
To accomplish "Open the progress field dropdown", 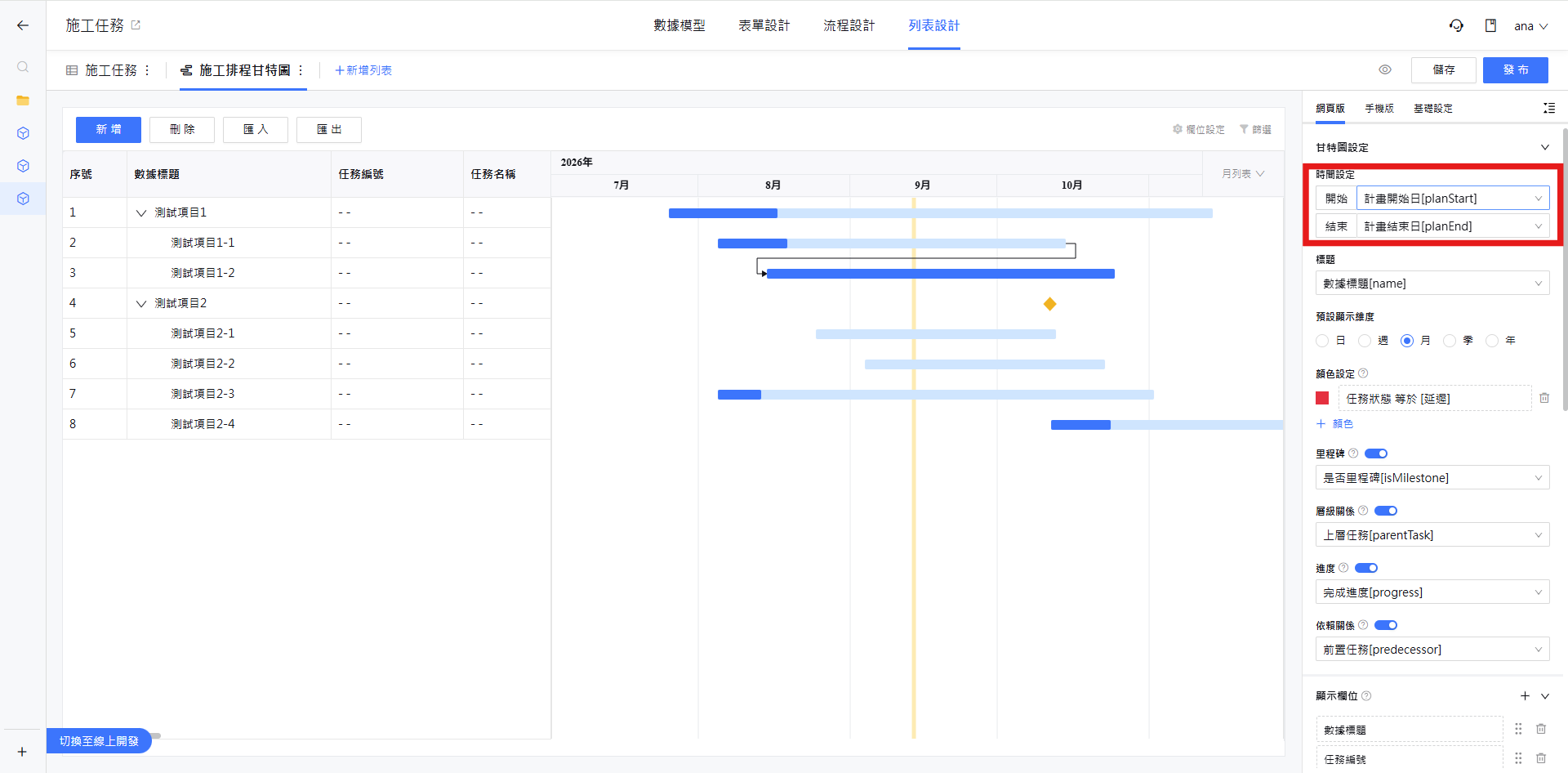I will (1432, 592).
